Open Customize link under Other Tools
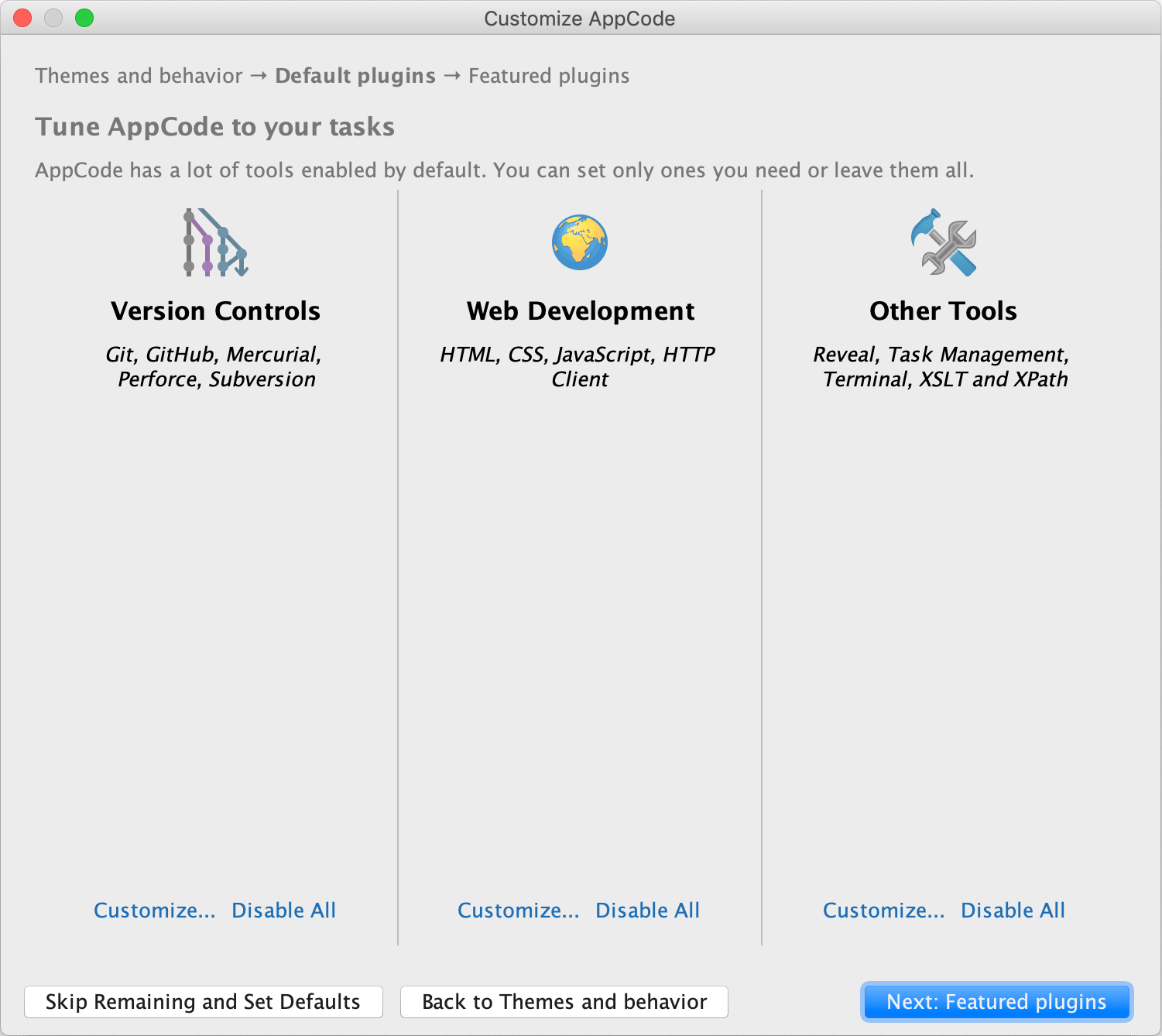This screenshot has height=1036, width=1162. pyautogui.click(x=884, y=911)
